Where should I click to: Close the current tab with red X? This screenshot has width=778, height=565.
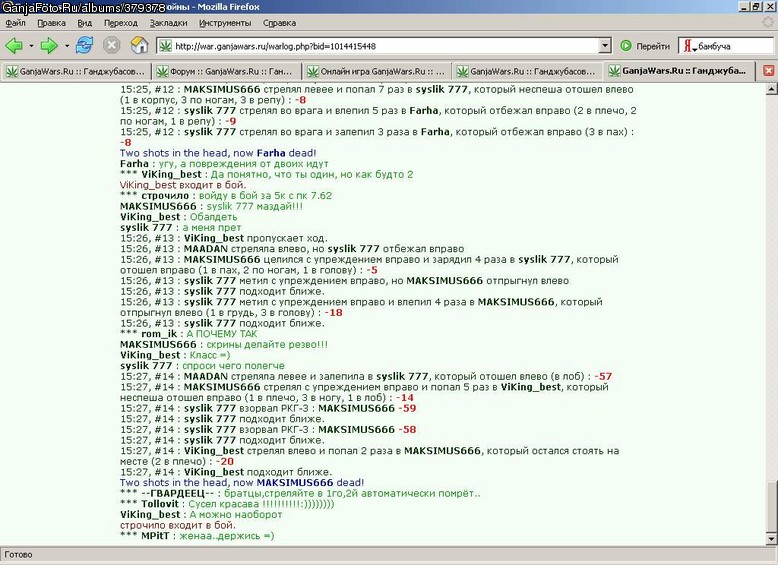click(x=769, y=71)
